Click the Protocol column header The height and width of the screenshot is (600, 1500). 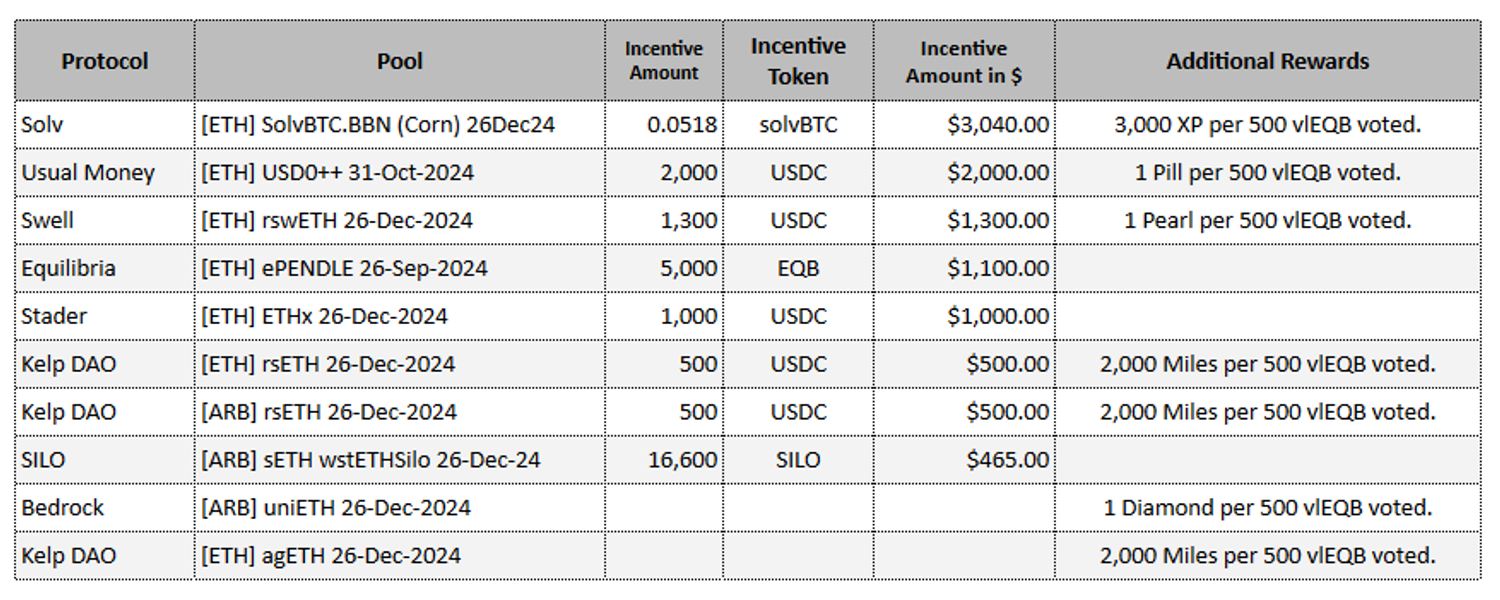pos(104,61)
